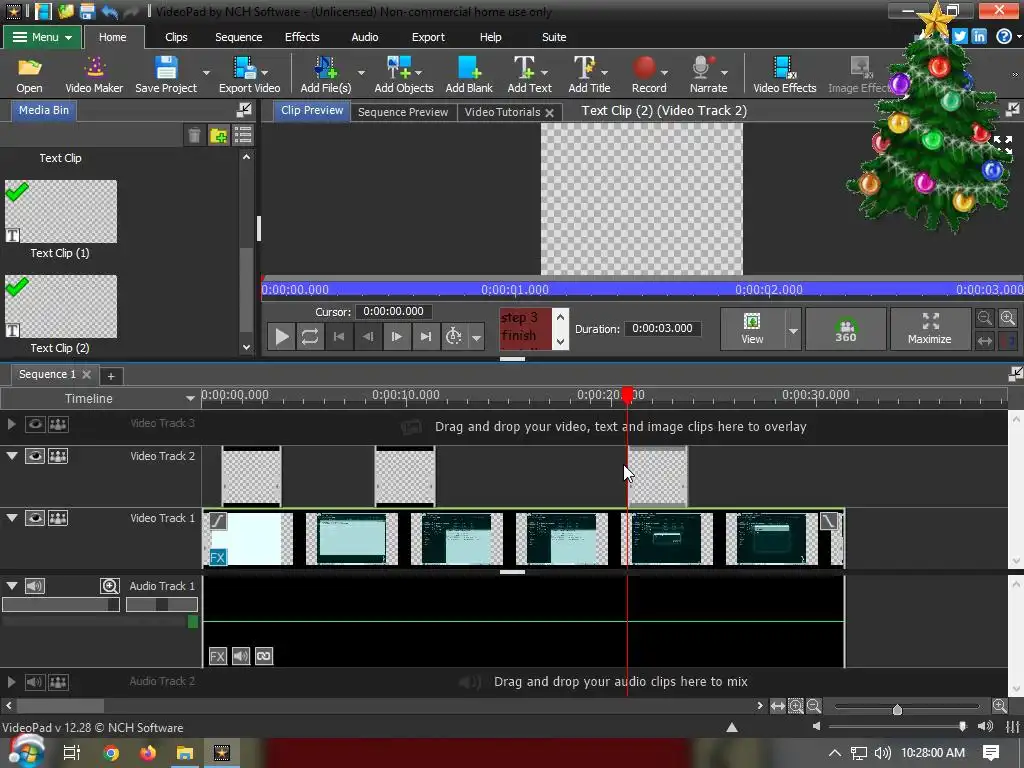The image size is (1024, 768).
Task: Expand Save Project dropdown arrow
Action: [x=206, y=73]
